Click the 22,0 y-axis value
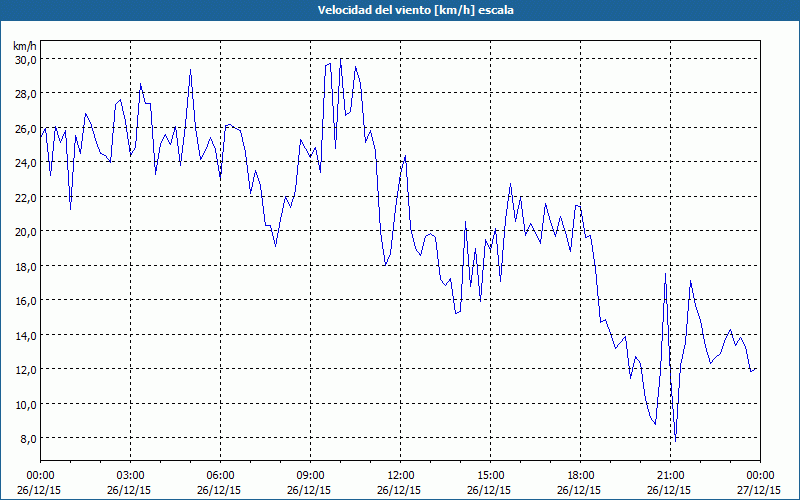The width and height of the screenshot is (800, 500). 26,197
